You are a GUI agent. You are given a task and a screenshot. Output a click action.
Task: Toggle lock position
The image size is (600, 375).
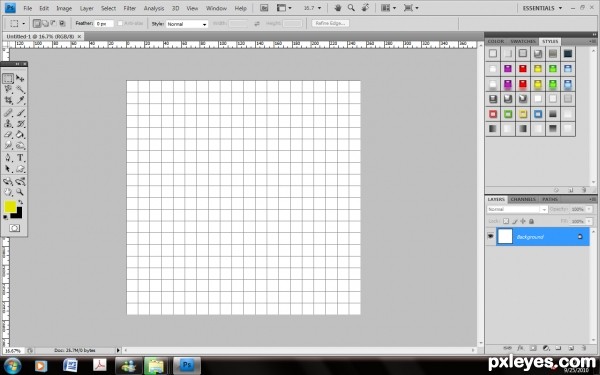tap(523, 221)
